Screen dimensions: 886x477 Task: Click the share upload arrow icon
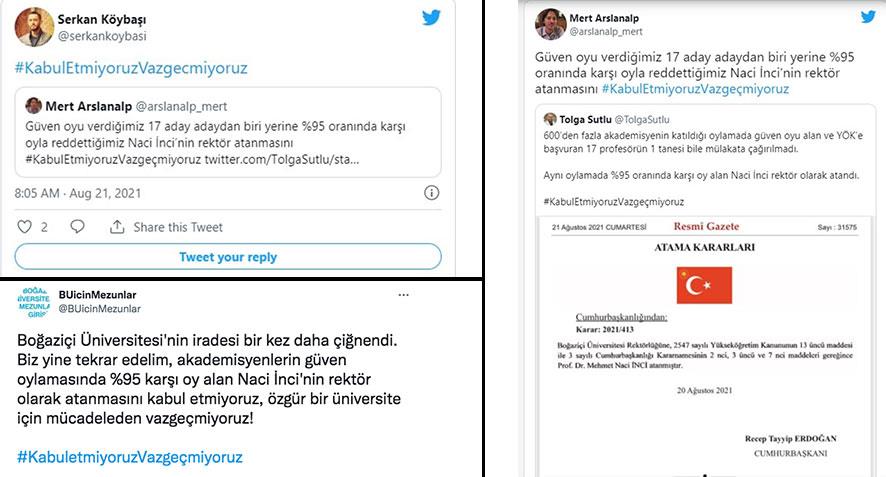117,227
